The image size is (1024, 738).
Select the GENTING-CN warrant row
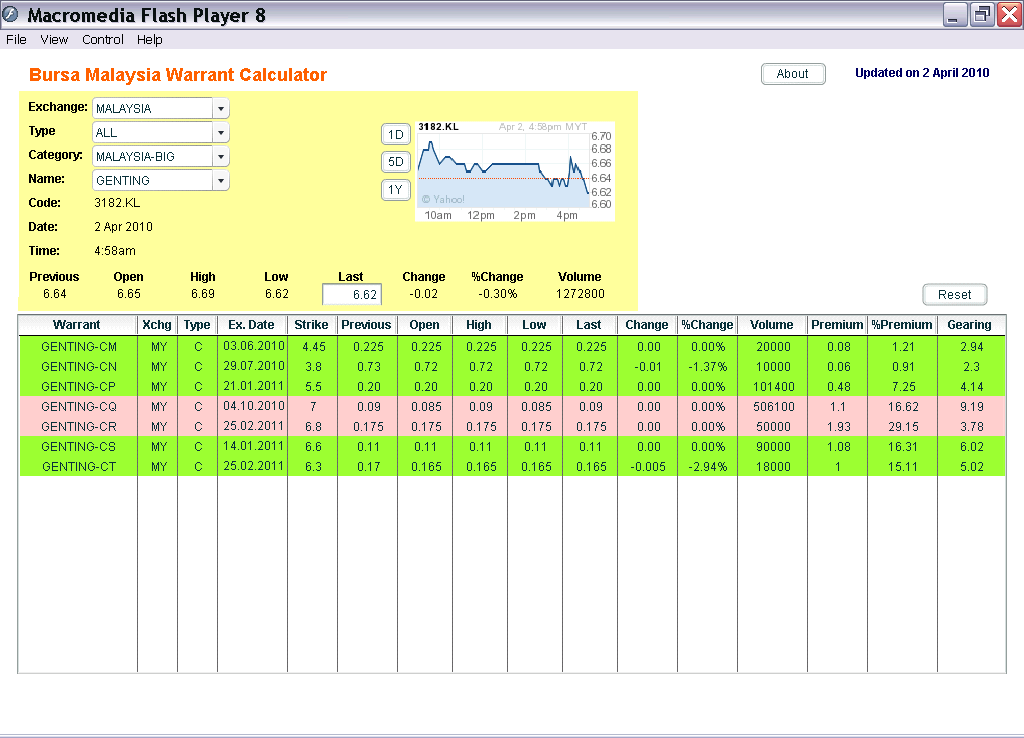pyautogui.click(x=512, y=367)
